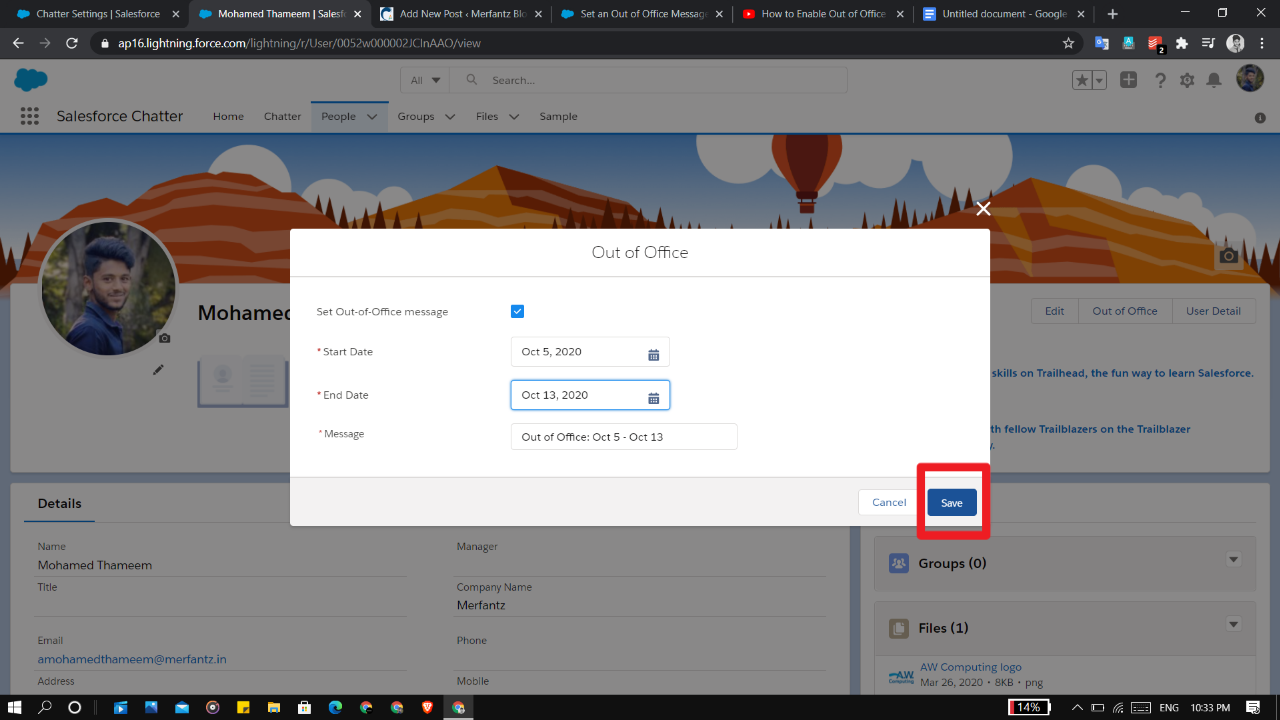Image resolution: width=1280 pixels, height=720 pixels.
Task: Expand the Files (1) card menu
Action: tap(1233, 624)
